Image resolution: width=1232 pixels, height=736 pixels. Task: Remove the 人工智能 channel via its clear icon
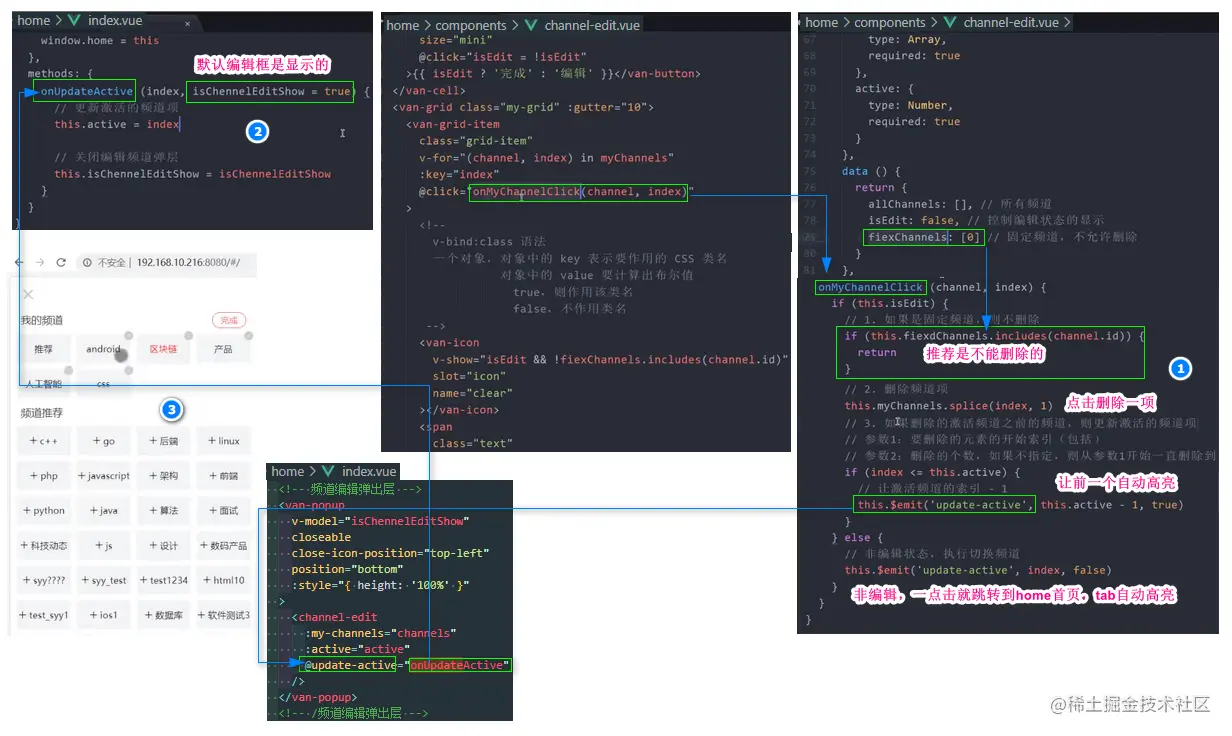point(70,371)
